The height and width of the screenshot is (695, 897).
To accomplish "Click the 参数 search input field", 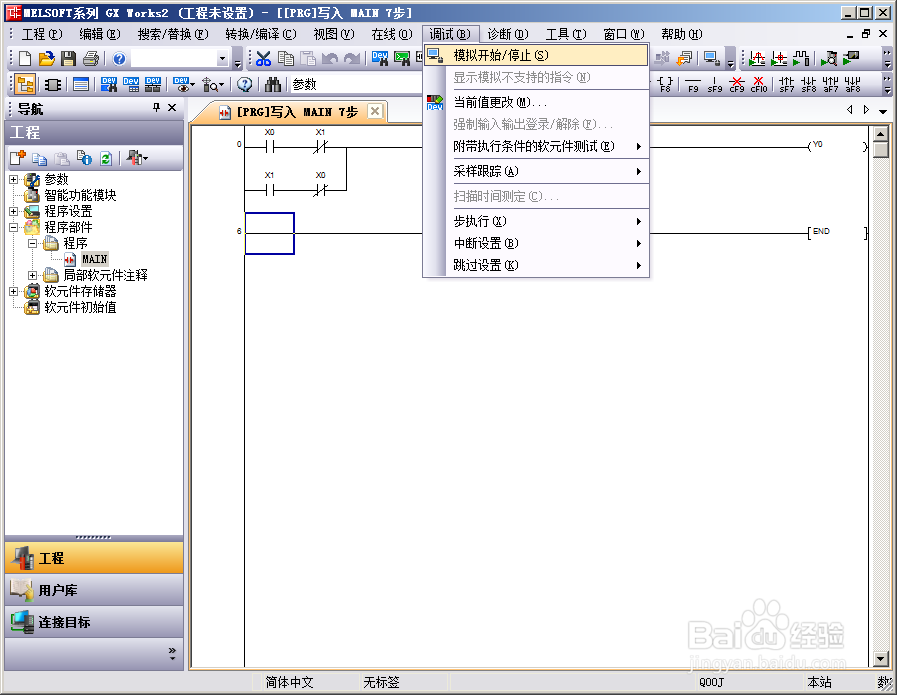I will [356, 85].
